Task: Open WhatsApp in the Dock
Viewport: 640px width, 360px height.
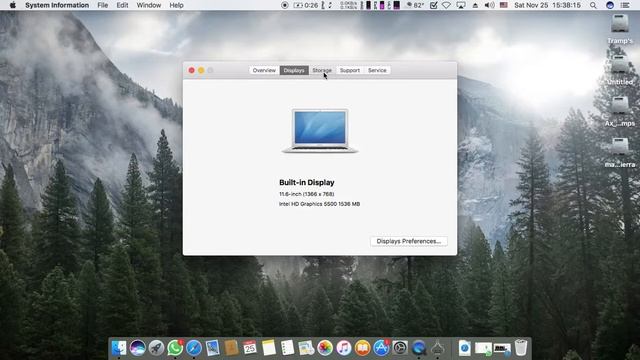Action: coord(175,348)
